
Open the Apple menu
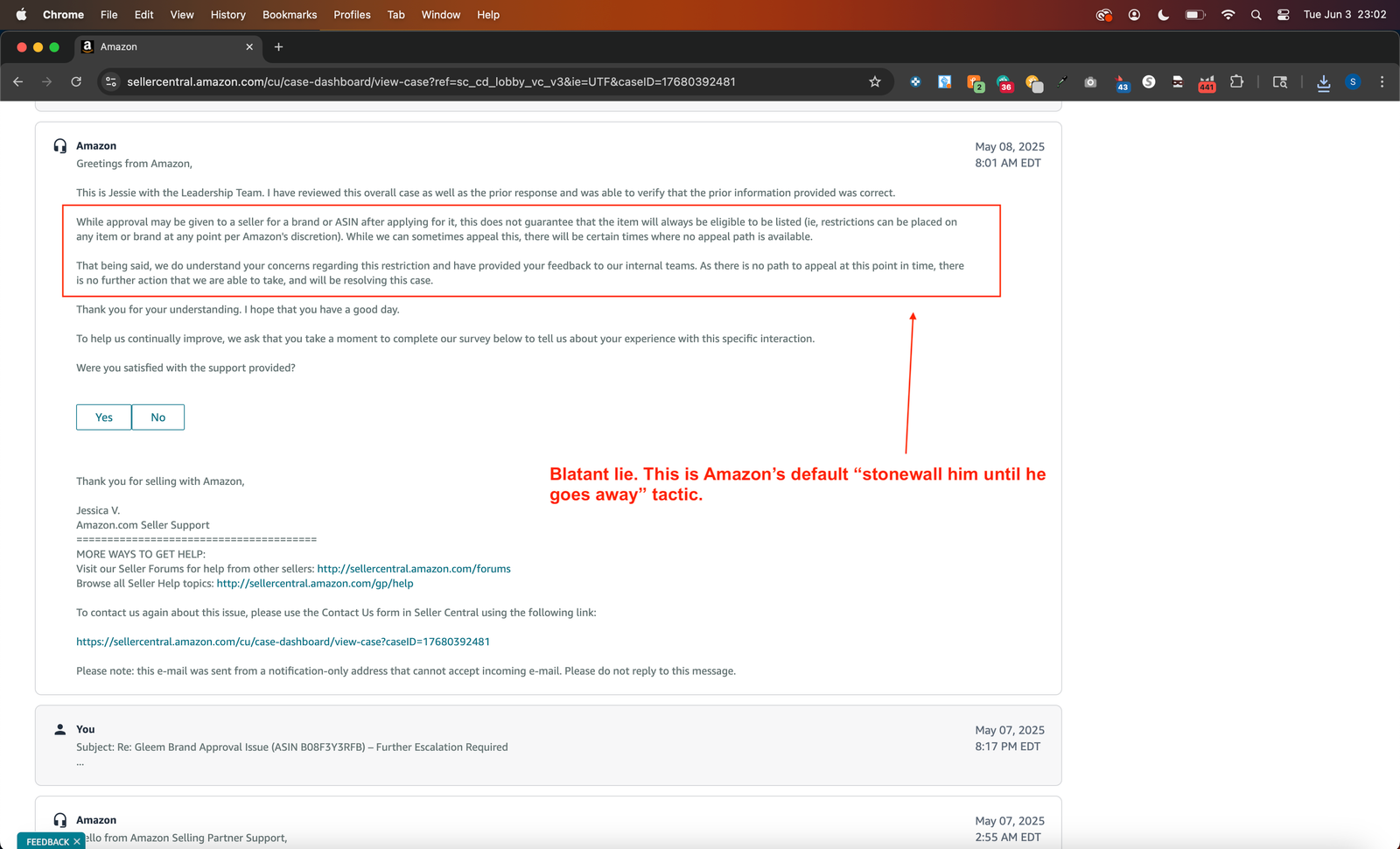click(x=21, y=14)
